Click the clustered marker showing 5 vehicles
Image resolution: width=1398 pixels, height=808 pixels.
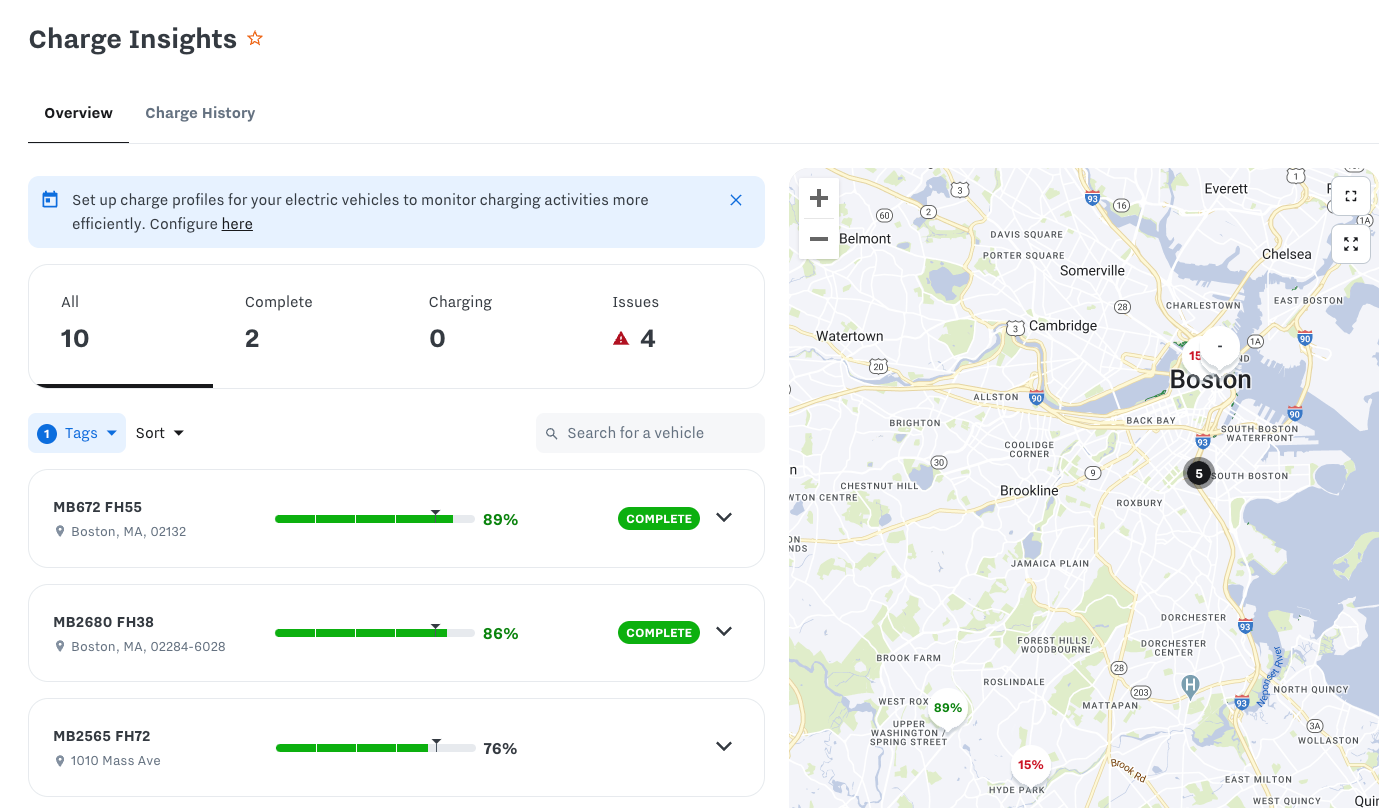(x=1198, y=472)
